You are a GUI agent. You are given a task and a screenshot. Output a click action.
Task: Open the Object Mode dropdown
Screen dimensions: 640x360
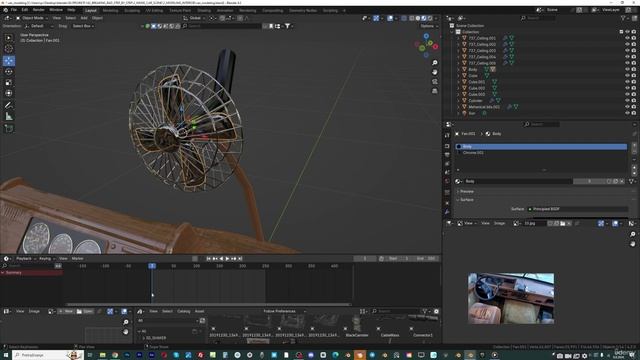coord(32,18)
